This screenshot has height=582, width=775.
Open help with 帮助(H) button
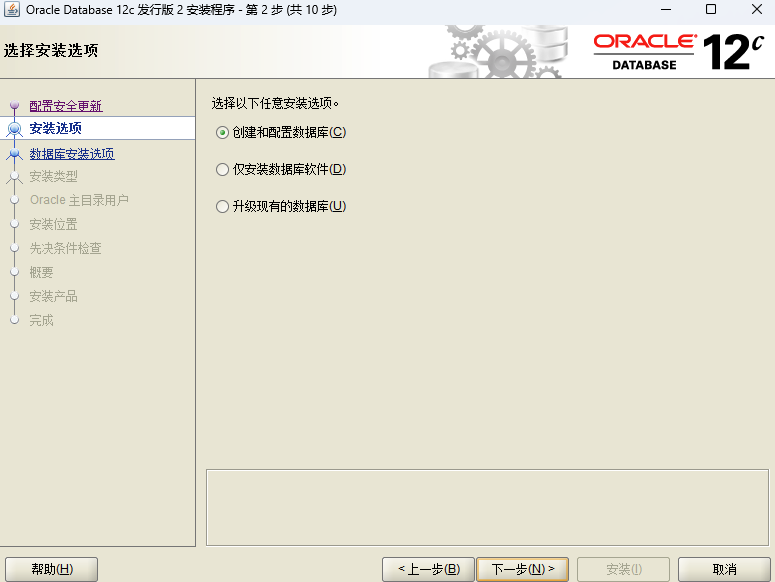[x=51, y=569]
